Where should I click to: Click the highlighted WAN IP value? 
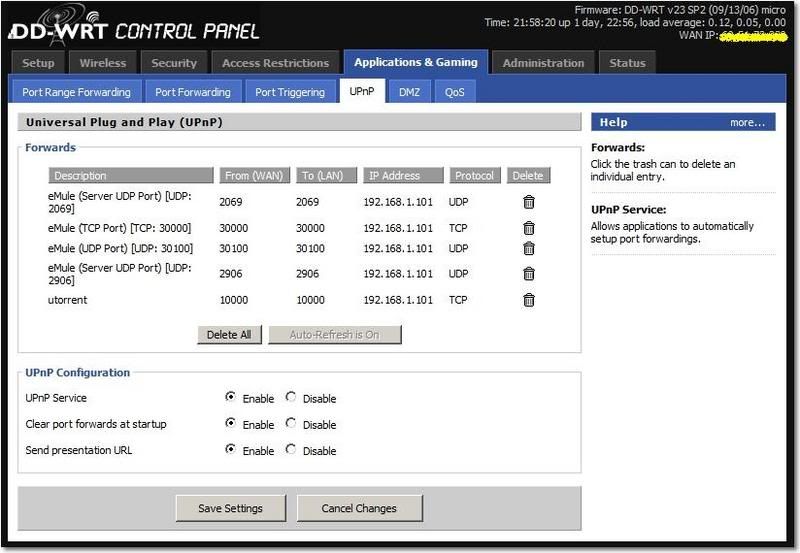tap(754, 37)
